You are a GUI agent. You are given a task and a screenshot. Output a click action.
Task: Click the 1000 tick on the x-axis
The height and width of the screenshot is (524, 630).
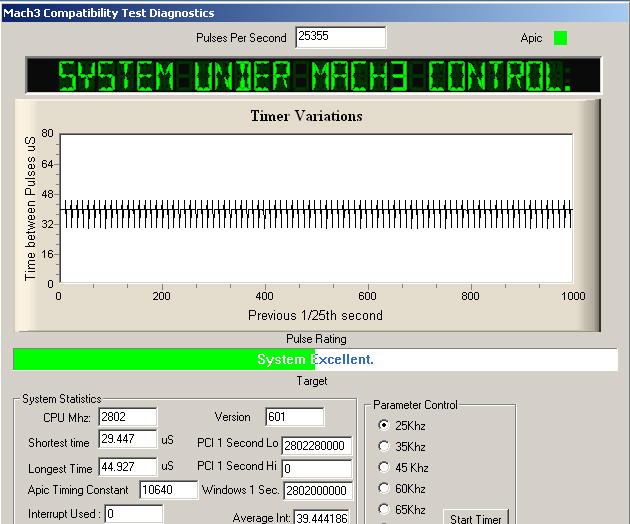pyautogui.click(x=573, y=296)
